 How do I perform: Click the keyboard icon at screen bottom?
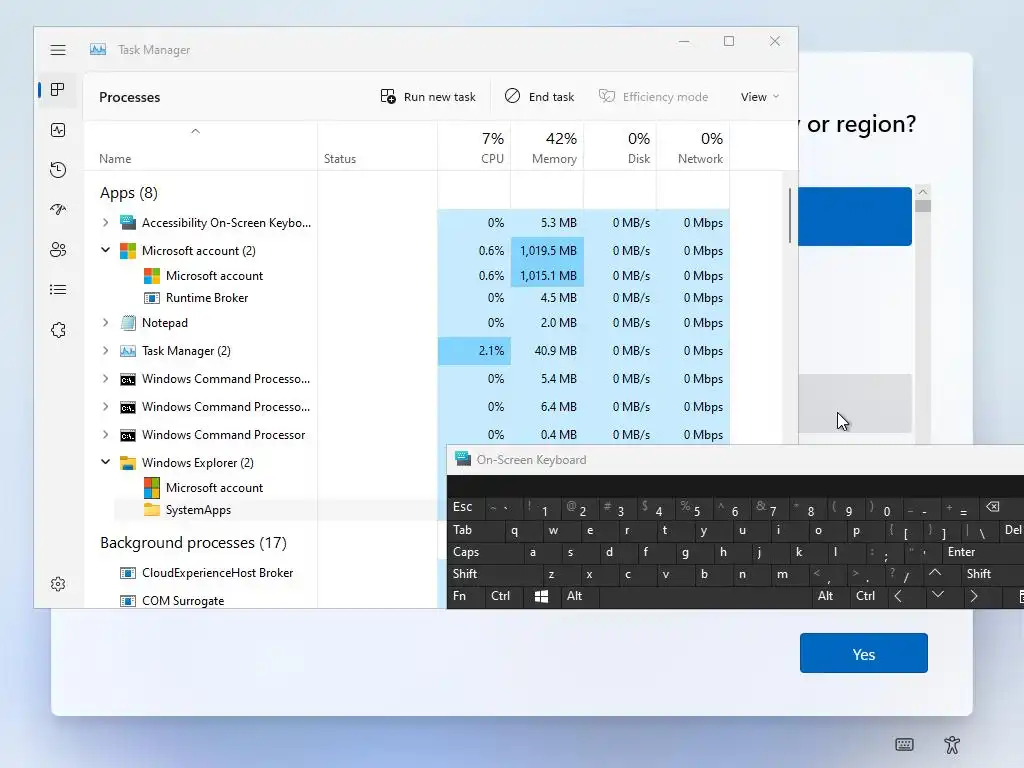[904, 744]
